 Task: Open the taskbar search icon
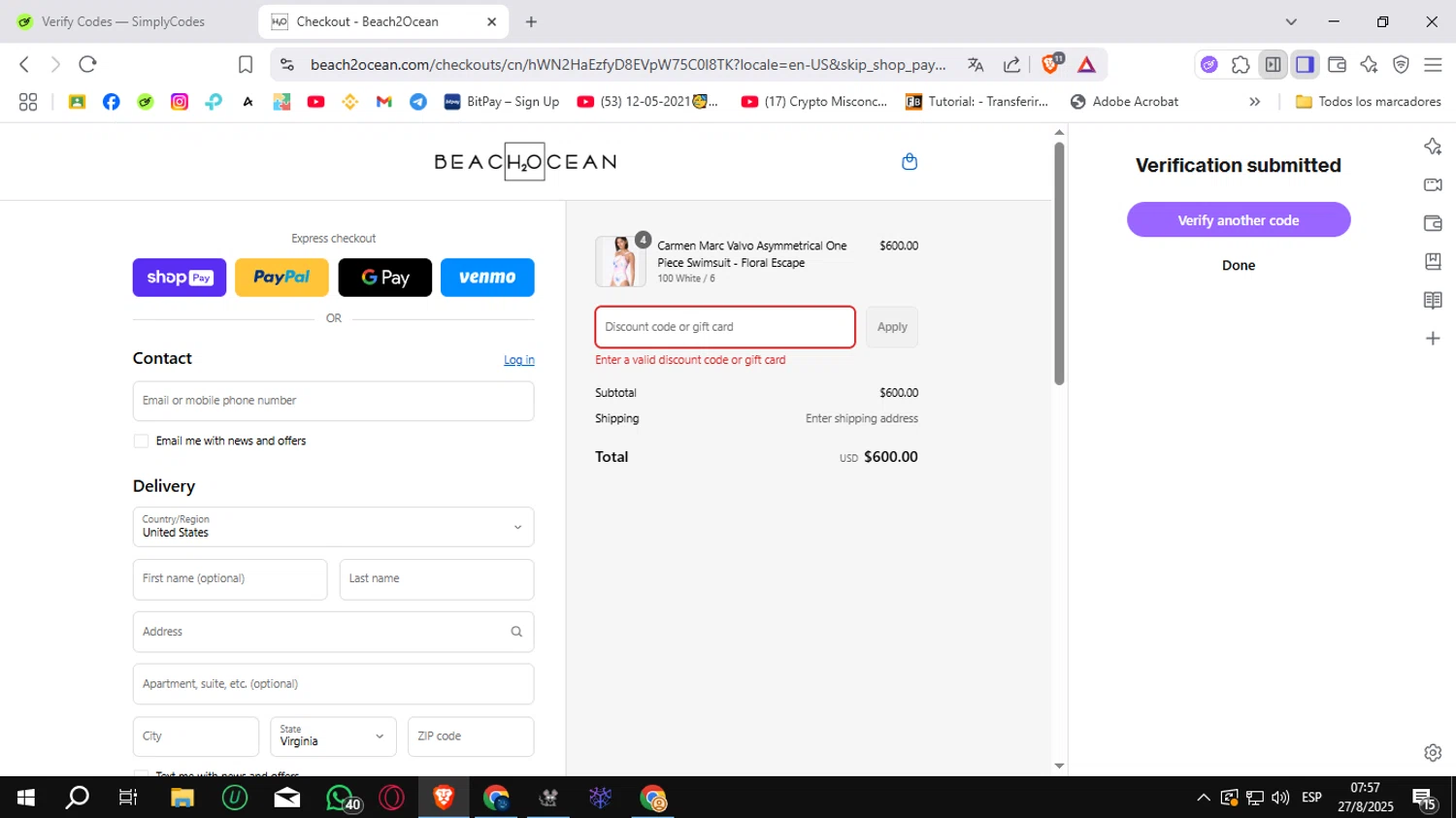pos(77,798)
